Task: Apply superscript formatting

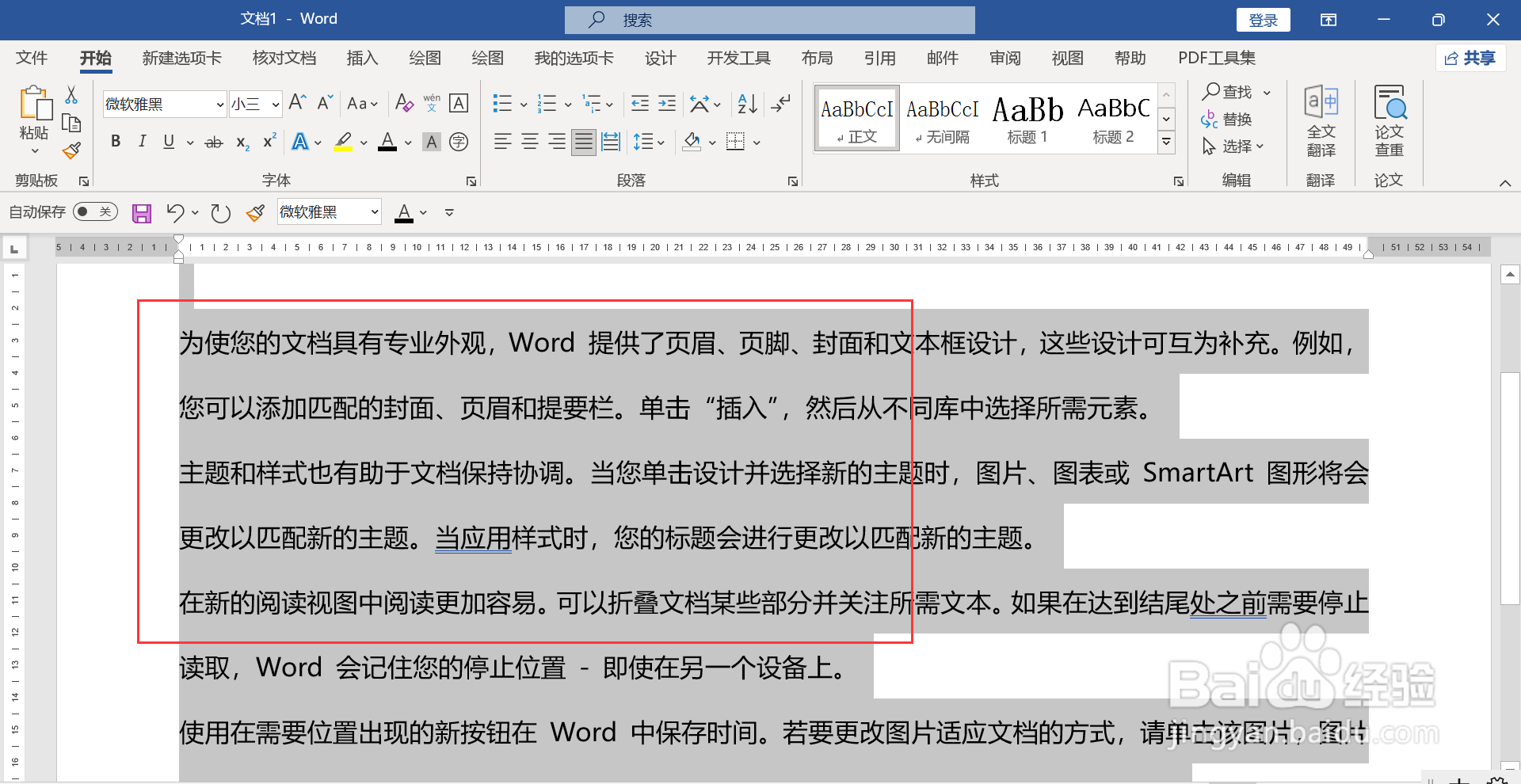Action: [x=269, y=141]
